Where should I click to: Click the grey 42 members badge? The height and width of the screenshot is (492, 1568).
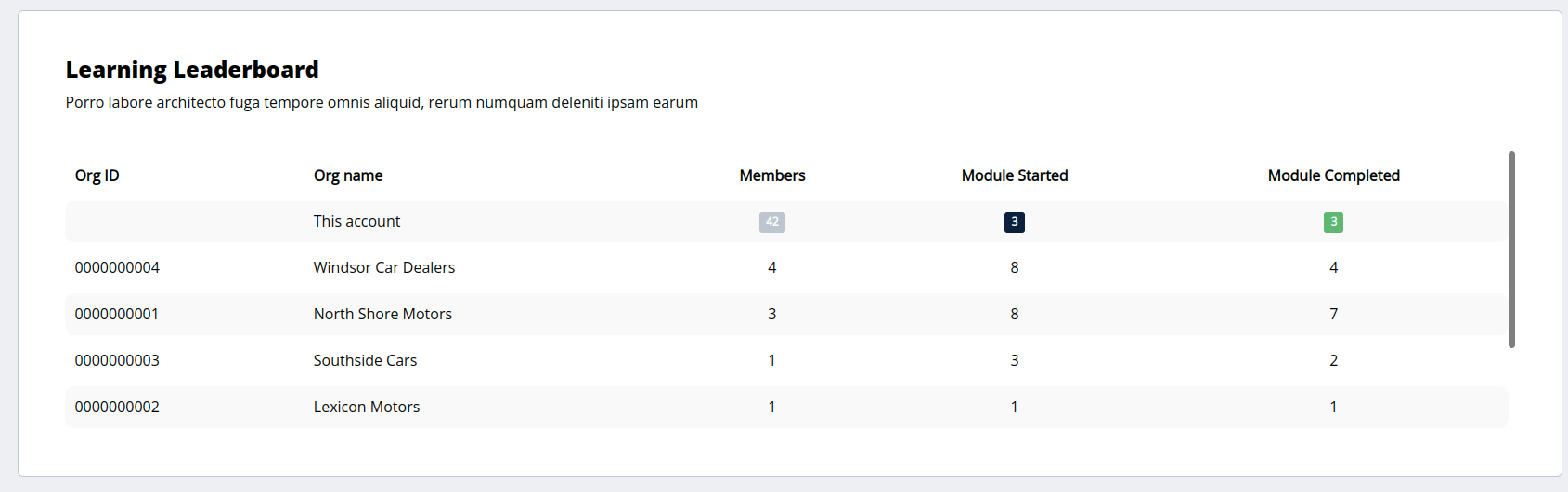click(x=771, y=222)
